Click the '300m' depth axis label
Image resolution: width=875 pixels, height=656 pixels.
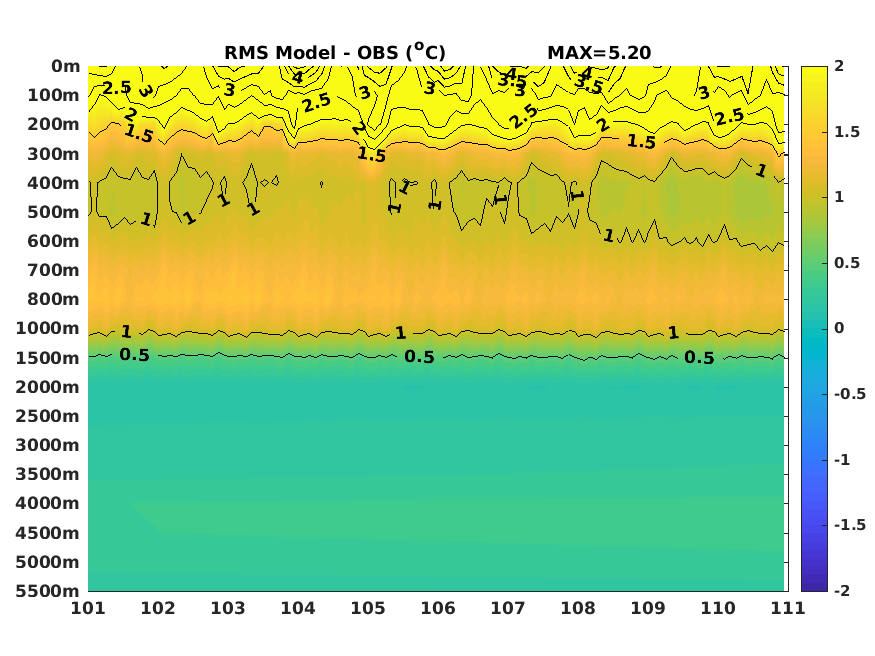tap(54, 154)
